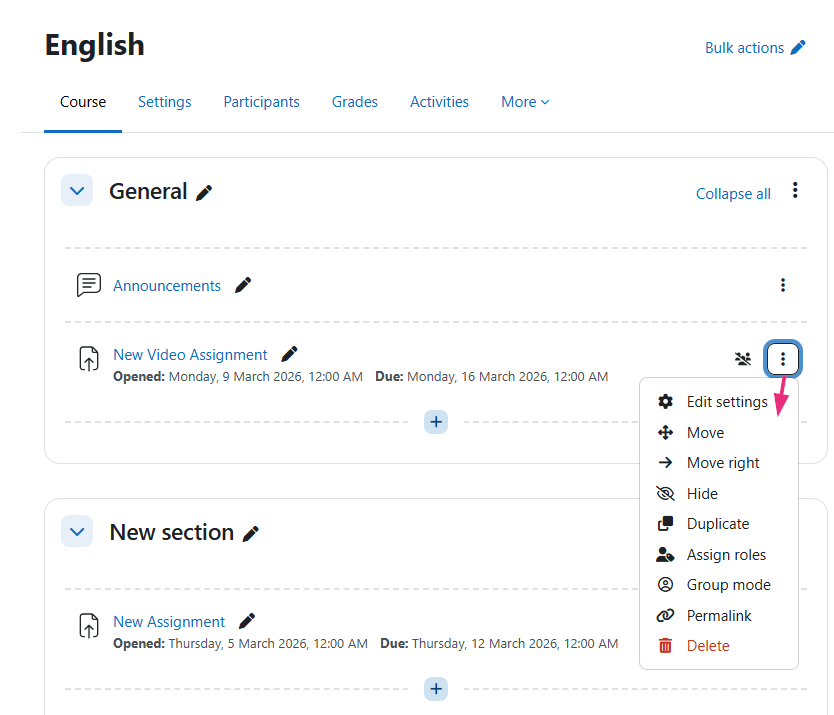Image resolution: width=834 pixels, height=715 pixels.
Task: Click the right arrow Move right icon
Action: [x=665, y=463]
